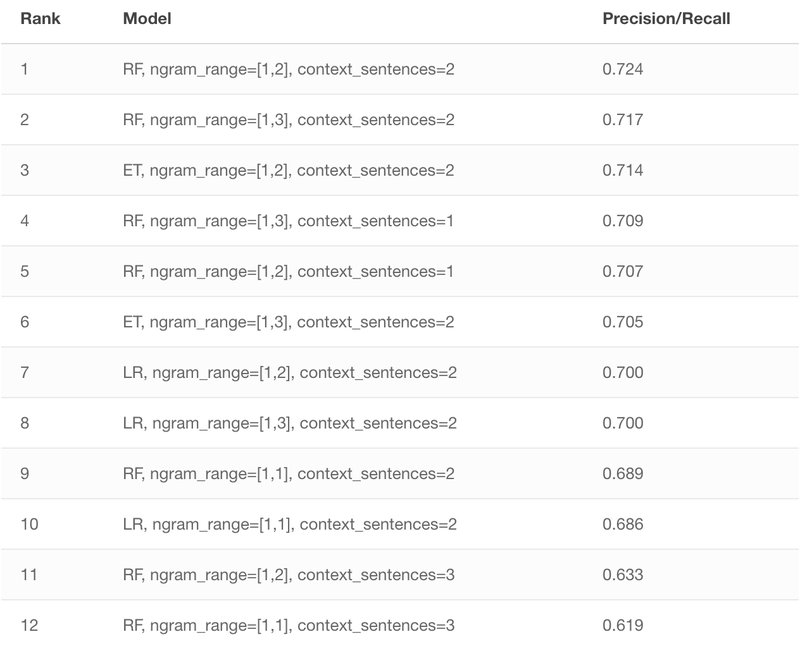The image size is (800, 651).
Task: Click the 0.689 score cell
Action: coord(622,473)
